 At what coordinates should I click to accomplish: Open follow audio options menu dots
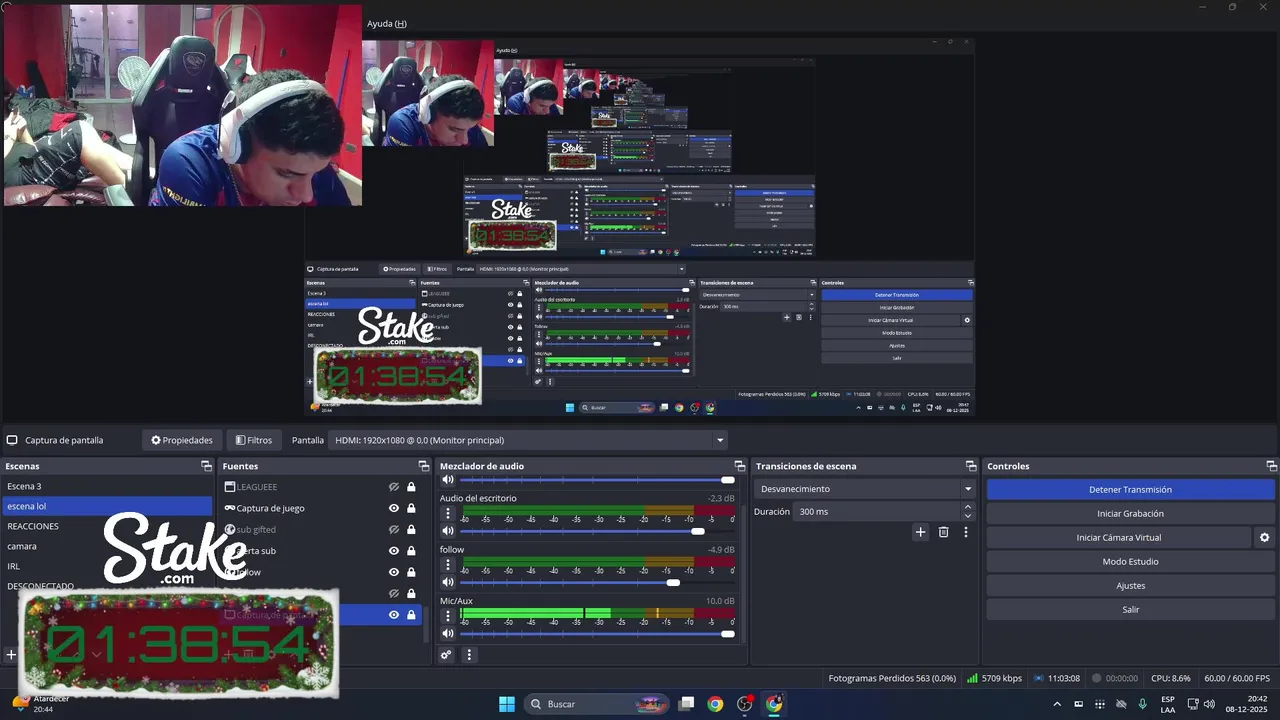pos(448,565)
